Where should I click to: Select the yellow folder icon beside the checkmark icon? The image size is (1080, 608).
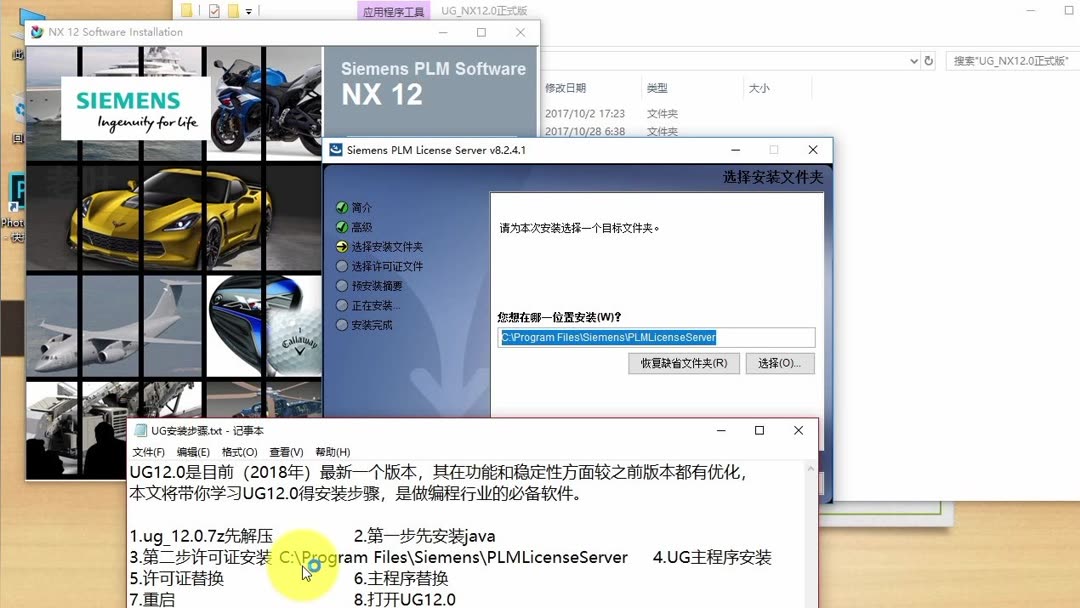tap(233, 10)
